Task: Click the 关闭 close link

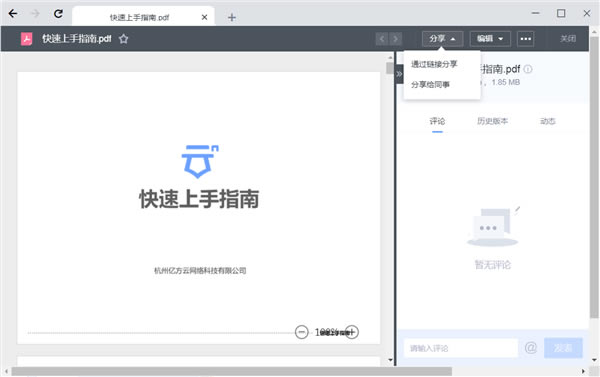Action: coord(568,39)
